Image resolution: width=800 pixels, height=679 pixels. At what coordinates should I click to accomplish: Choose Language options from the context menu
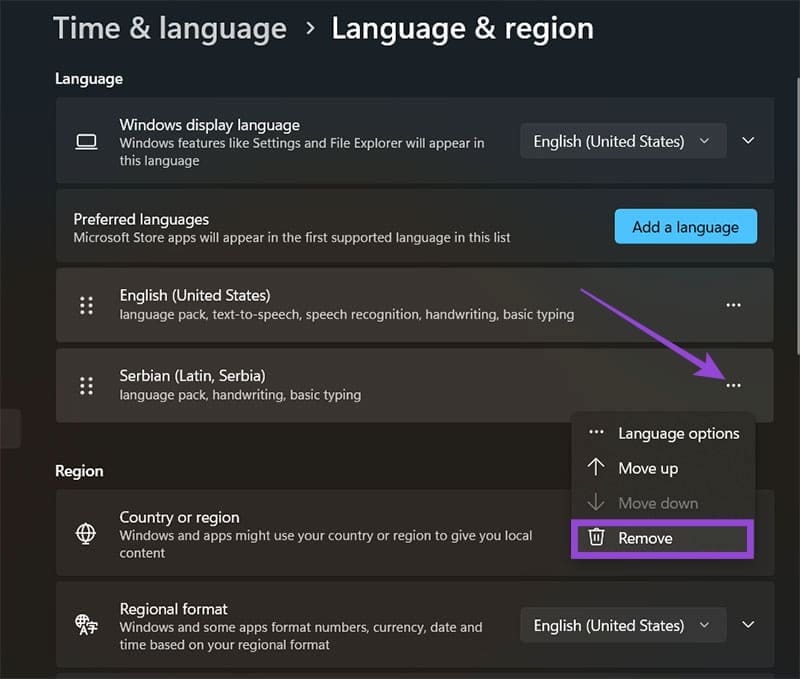[x=678, y=433]
